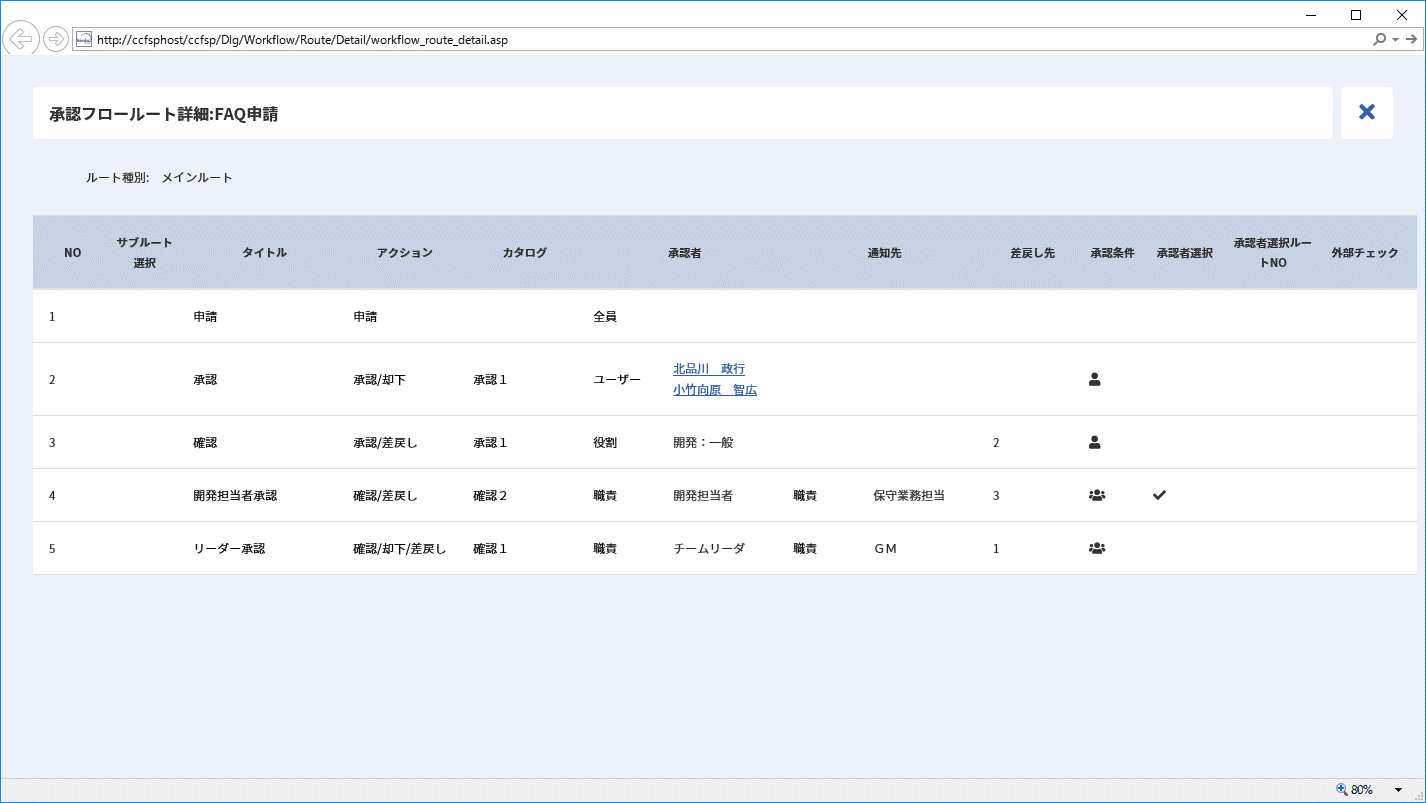Click the 開発：一般 approver cell

coord(703,442)
